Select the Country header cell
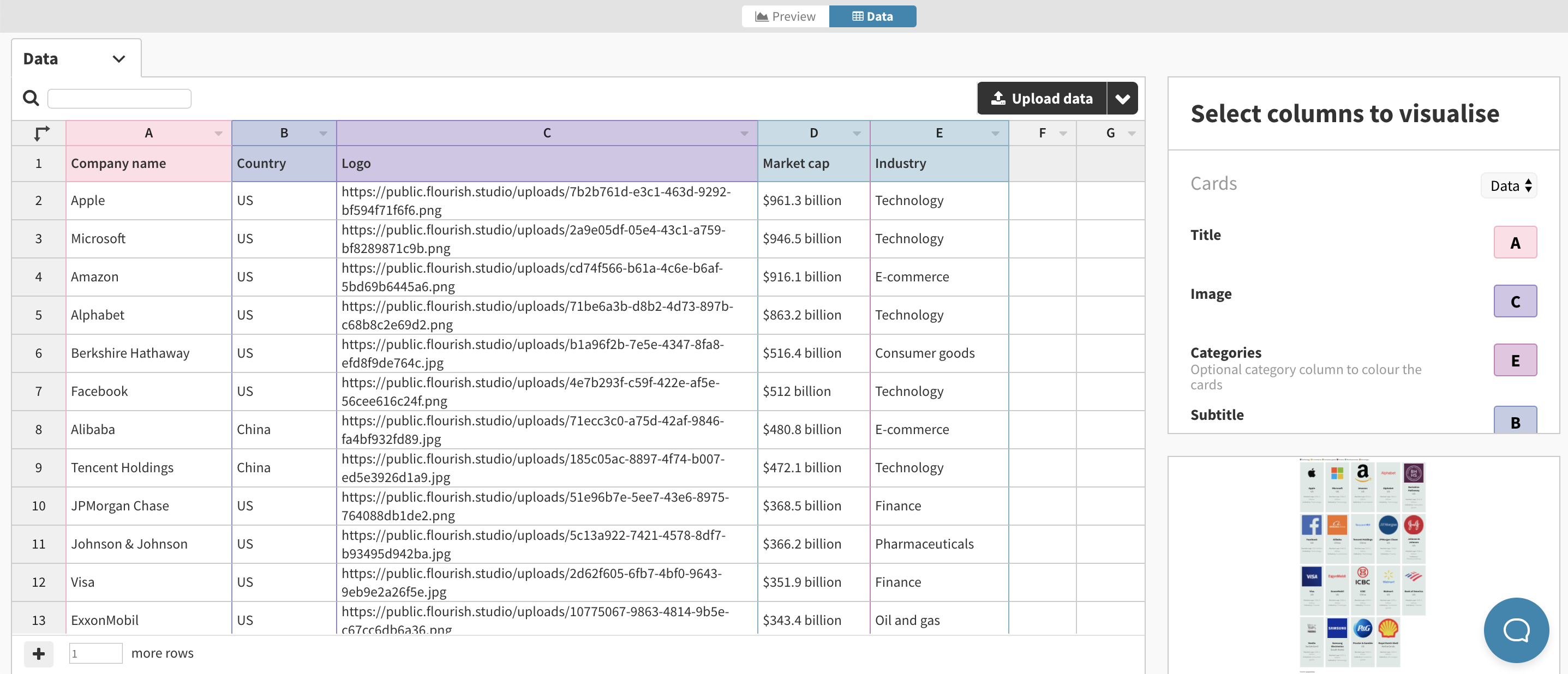Screen dimensions: 1568x674 [x=284, y=164]
